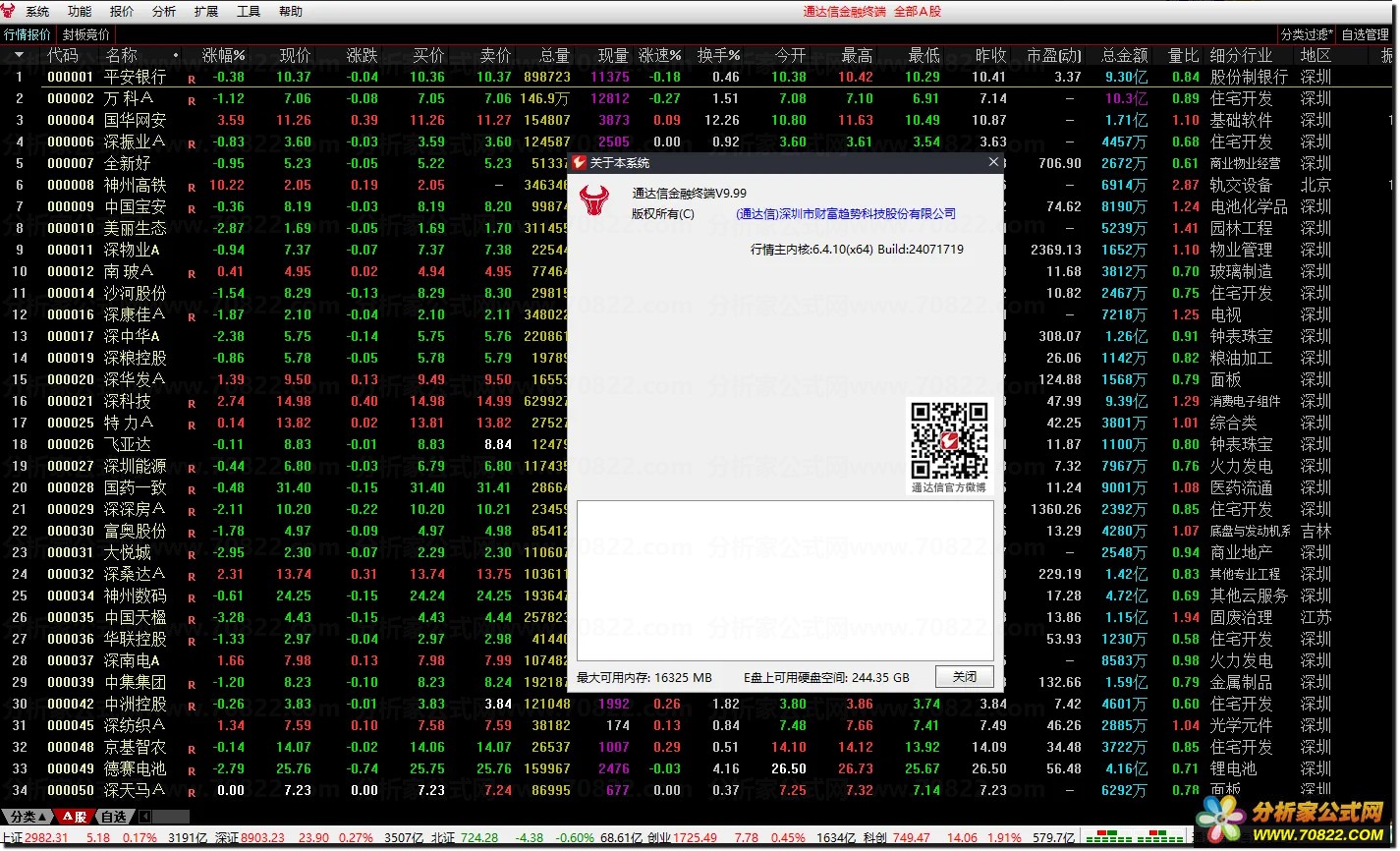Open the dropdown arrow left of 代码 header
Screen dimensions: 1400x851
point(19,55)
